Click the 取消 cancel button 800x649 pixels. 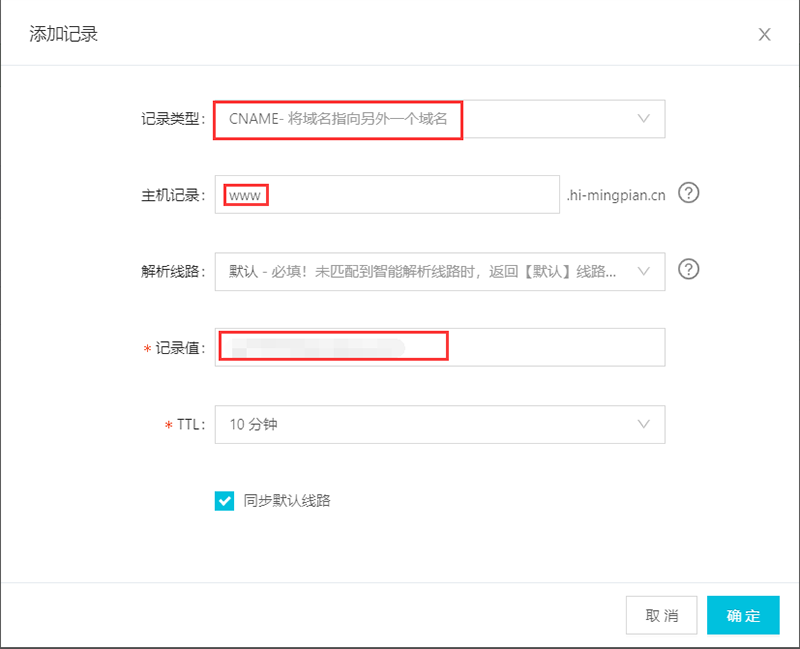[662, 615]
